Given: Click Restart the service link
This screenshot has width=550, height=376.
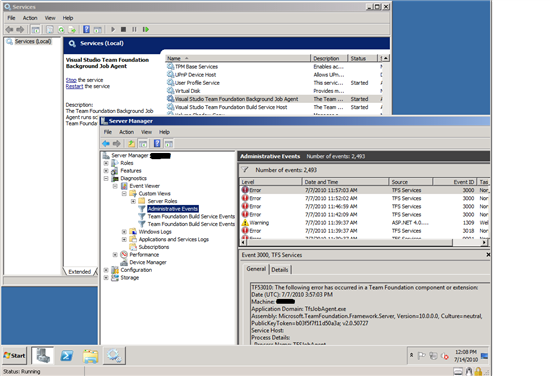Looking at the screenshot, I should pyautogui.click(x=74, y=86).
